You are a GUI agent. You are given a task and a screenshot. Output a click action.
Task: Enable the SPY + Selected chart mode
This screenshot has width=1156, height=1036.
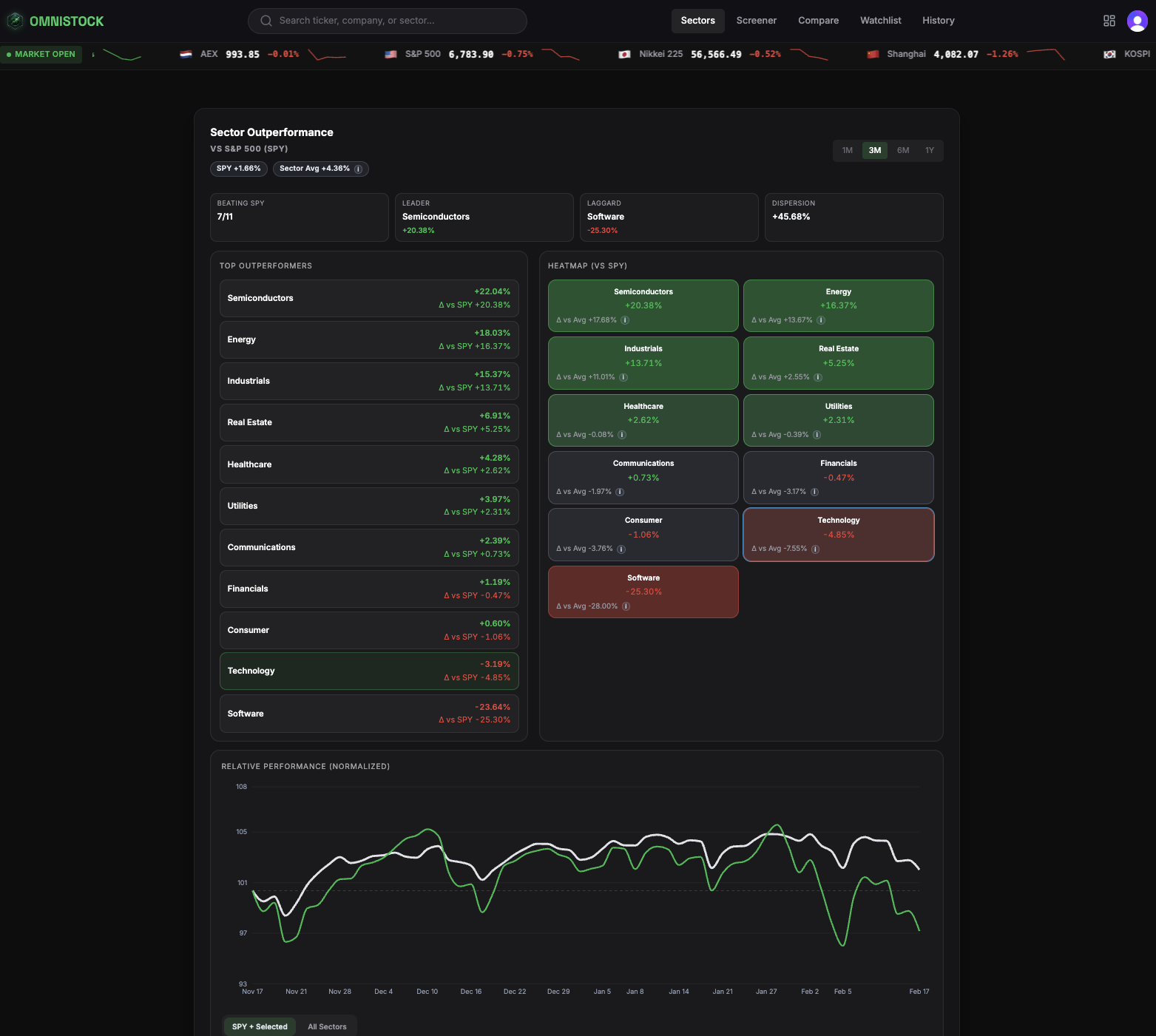click(x=259, y=1026)
